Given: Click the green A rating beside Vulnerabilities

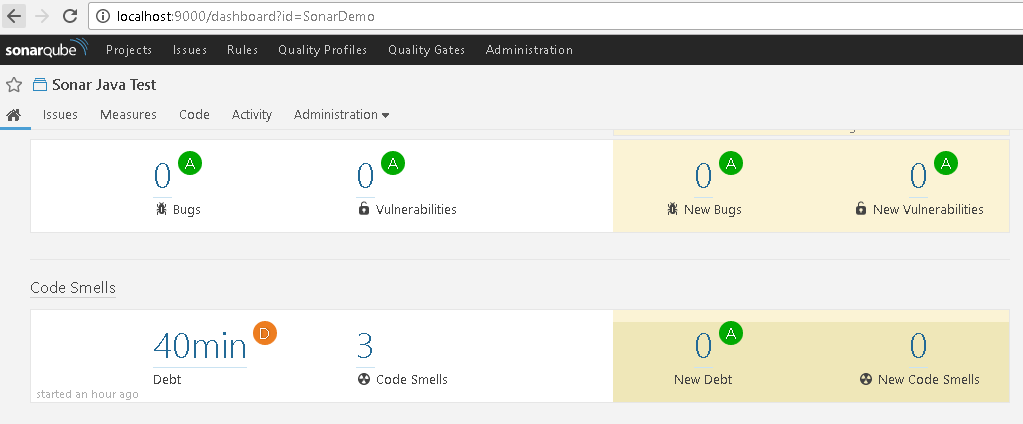Looking at the screenshot, I should point(393,163).
